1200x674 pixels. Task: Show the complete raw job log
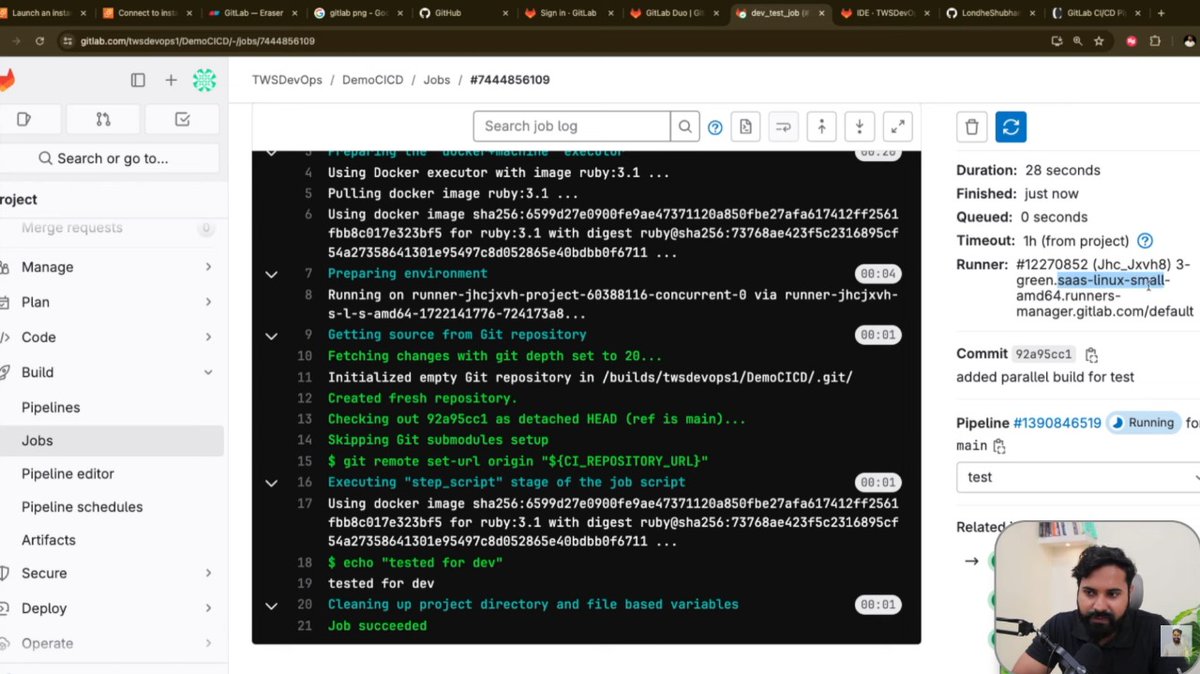[745, 127]
